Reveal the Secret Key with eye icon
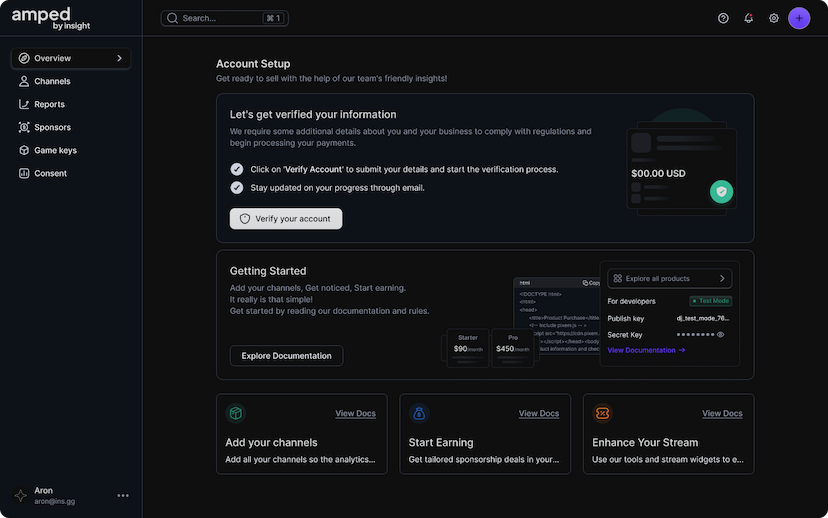 tap(720, 335)
